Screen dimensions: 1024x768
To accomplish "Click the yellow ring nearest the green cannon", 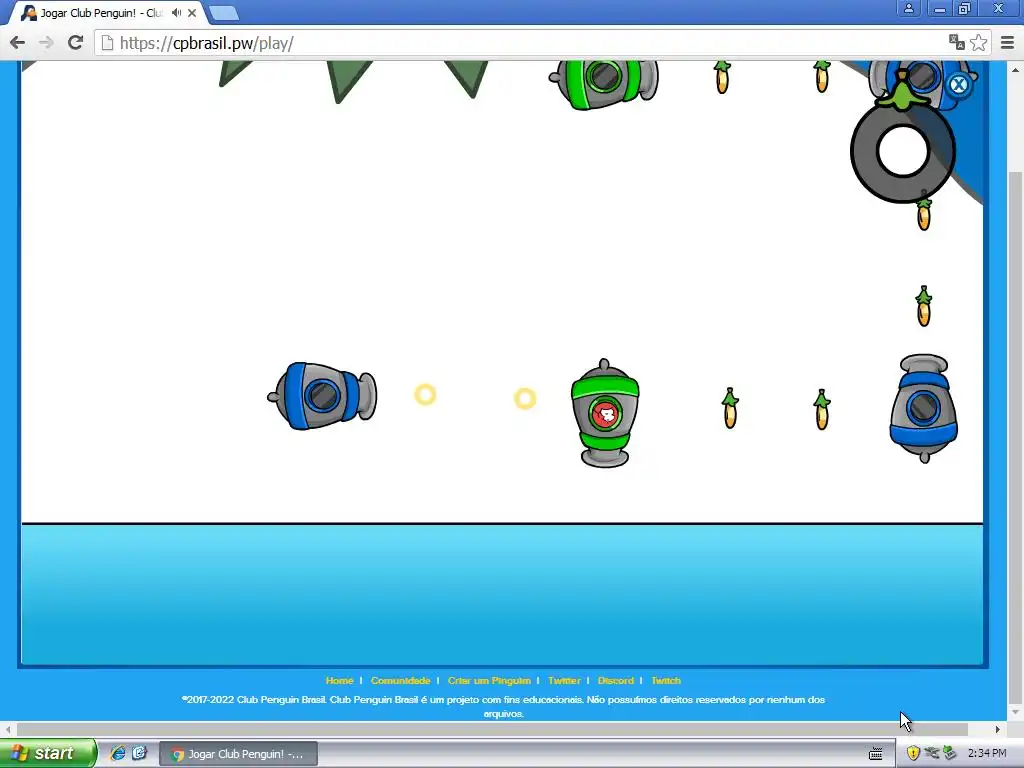I will point(525,398).
